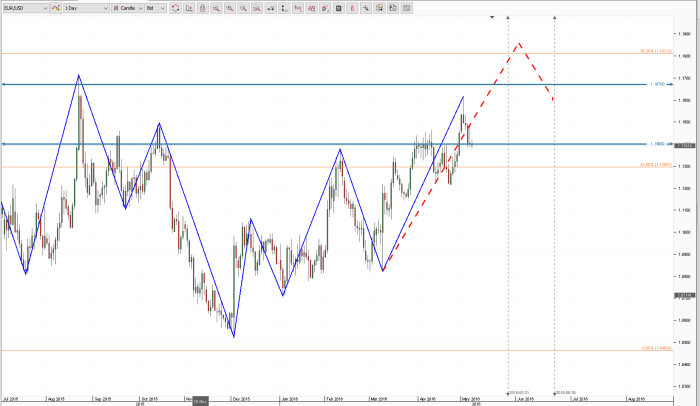
Task: Click the chart auto-shift icon after refresh
Action: [x=190, y=7]
